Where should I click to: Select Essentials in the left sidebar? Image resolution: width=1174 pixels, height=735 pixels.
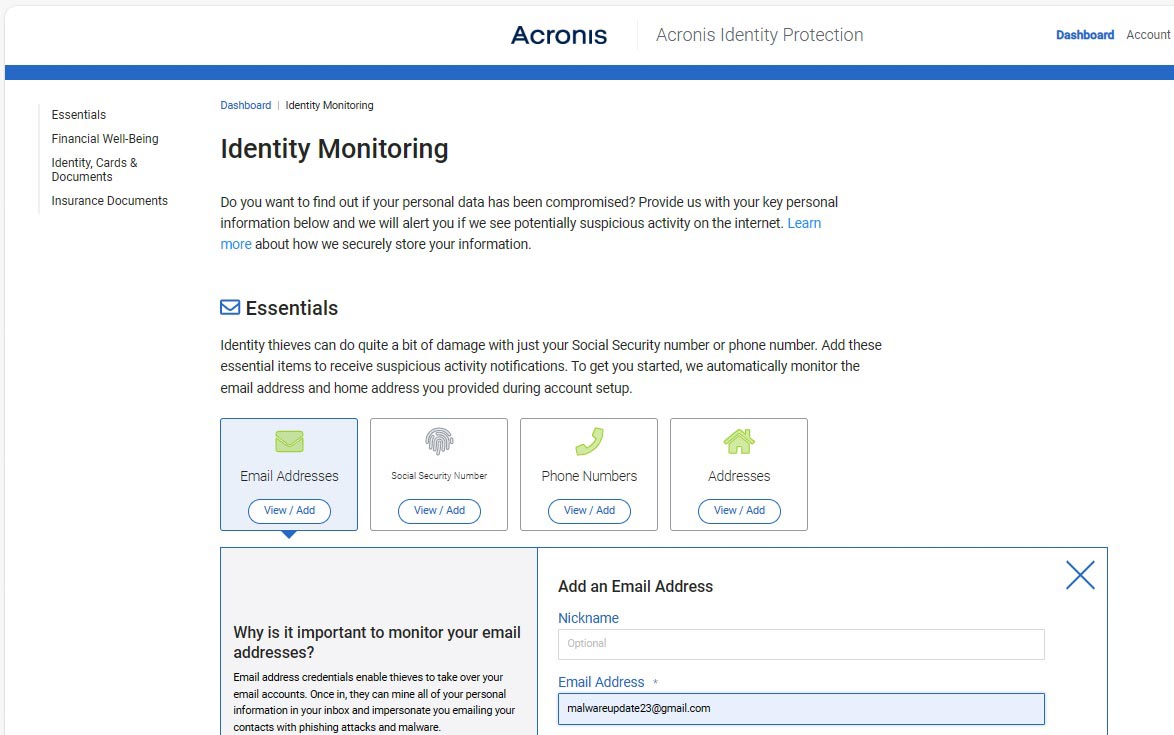(79, 115)
